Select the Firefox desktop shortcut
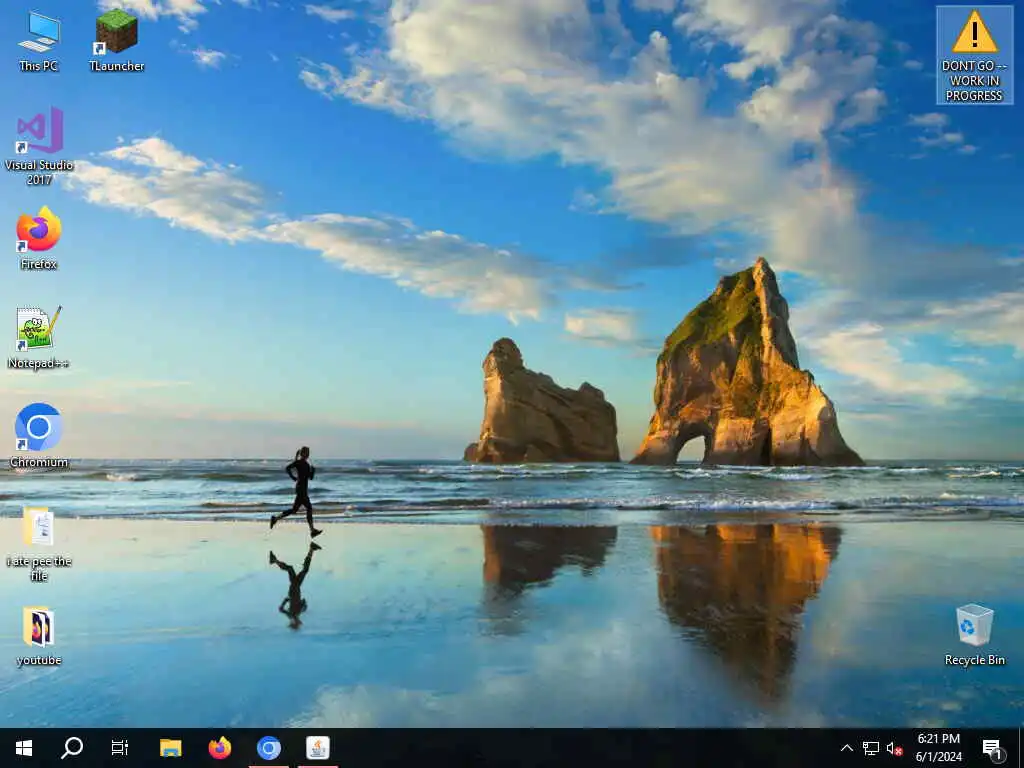The height and width of the screenshot is (768, 1024). pos(39,238)
